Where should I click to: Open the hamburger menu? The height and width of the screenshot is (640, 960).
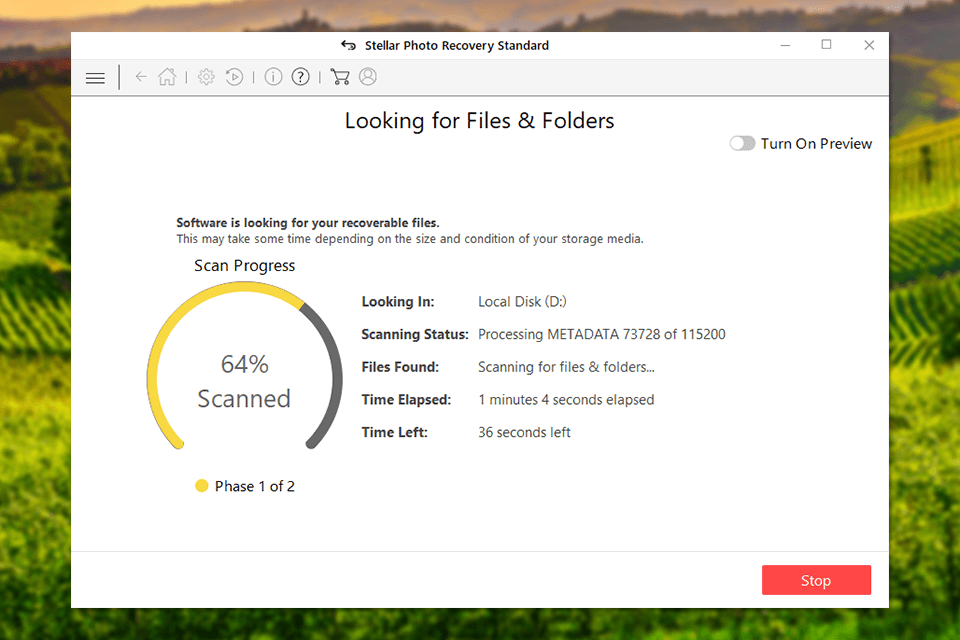coord(95,77)
